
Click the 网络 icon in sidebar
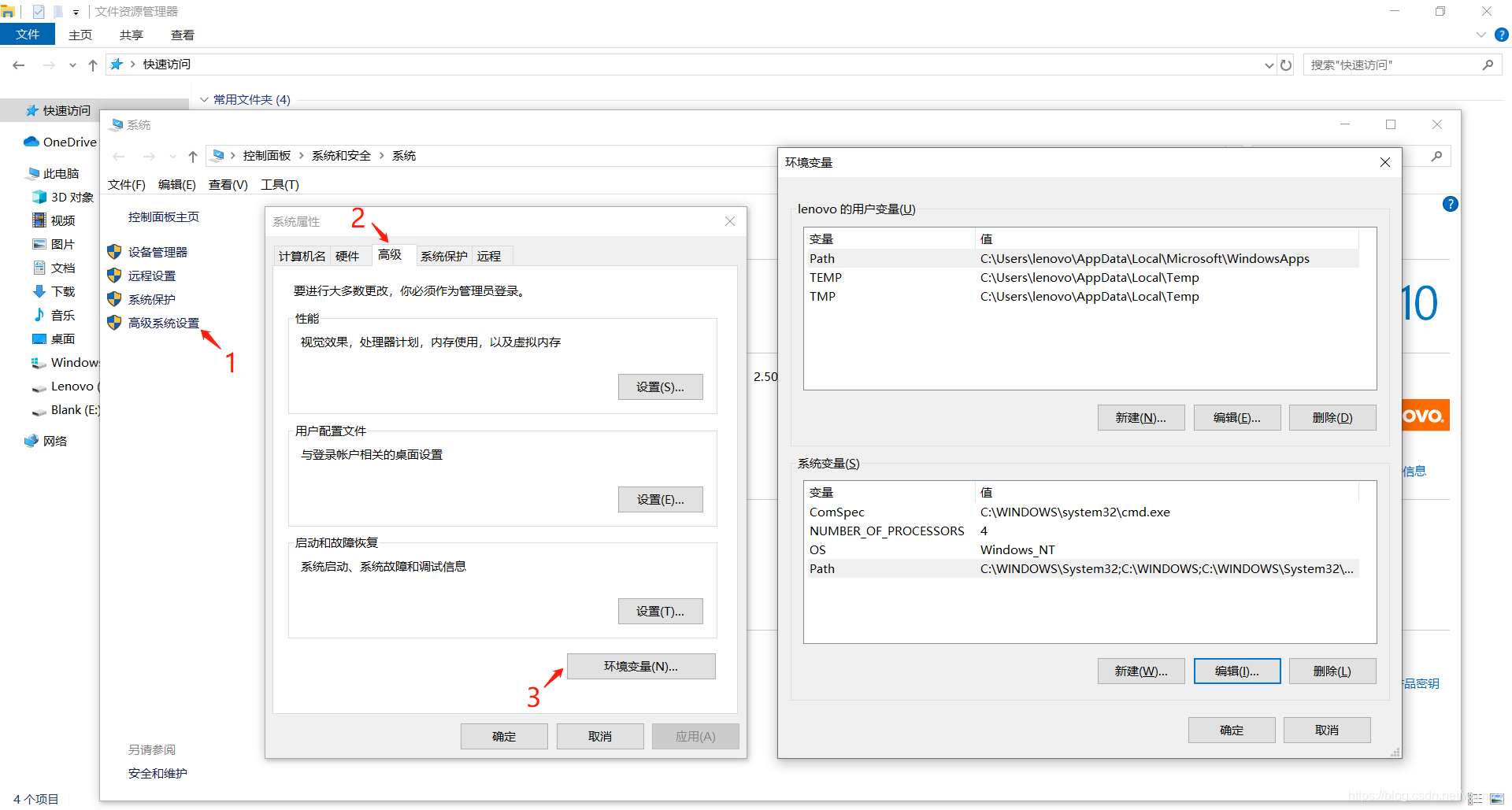point(31,441)
